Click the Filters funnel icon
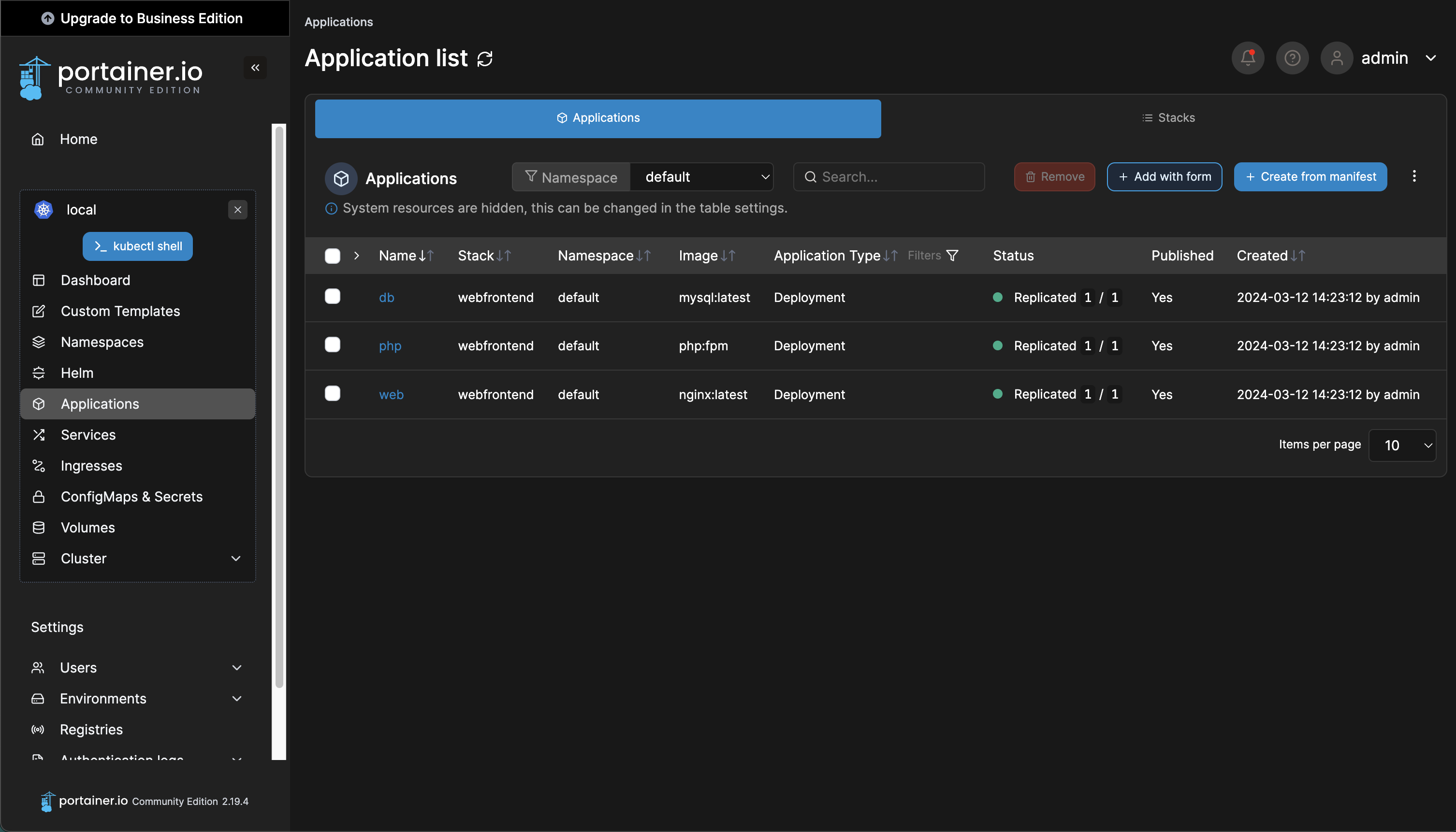The width and height of the screenshot is (1456, 832). tap(952, 256)
